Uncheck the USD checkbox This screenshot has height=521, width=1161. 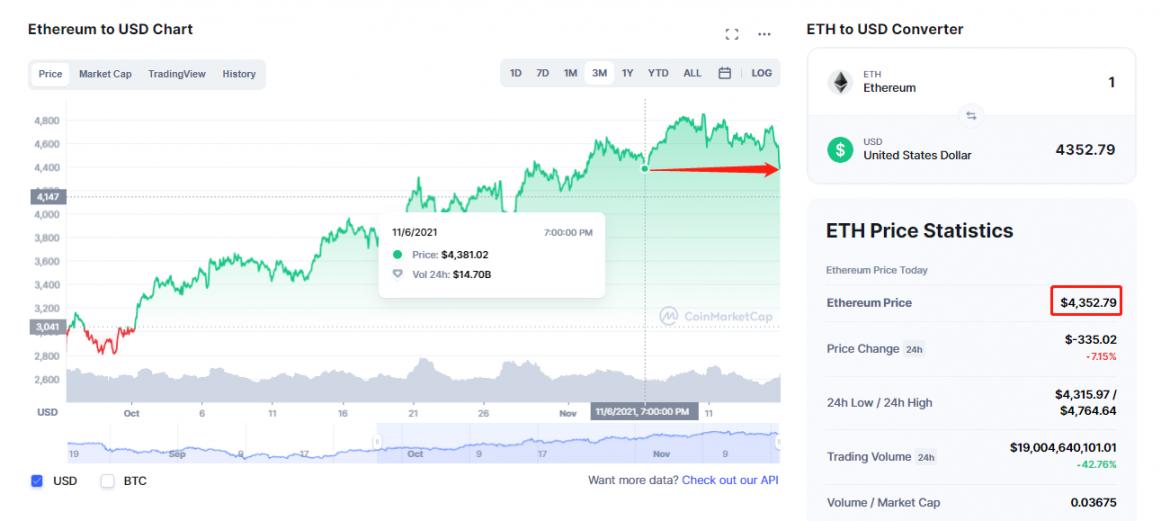[x=37, y=481]
